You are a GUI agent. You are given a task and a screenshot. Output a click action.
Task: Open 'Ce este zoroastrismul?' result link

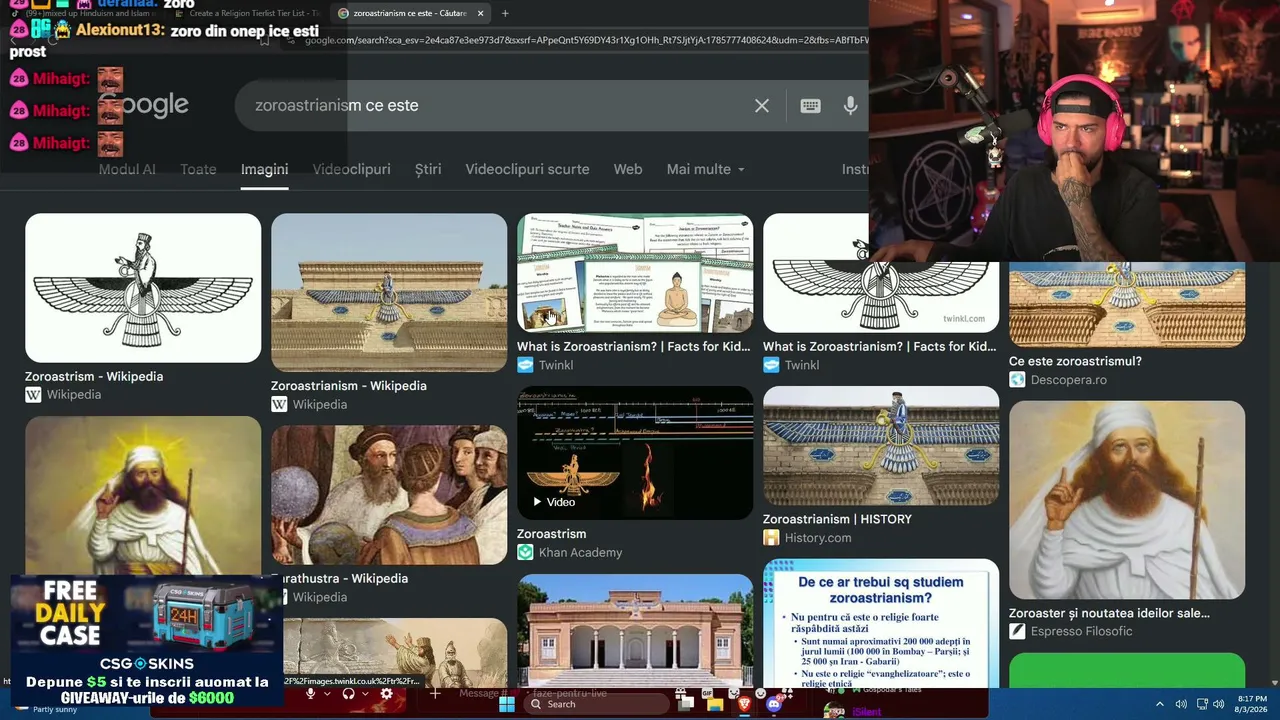coord(1075,361)
